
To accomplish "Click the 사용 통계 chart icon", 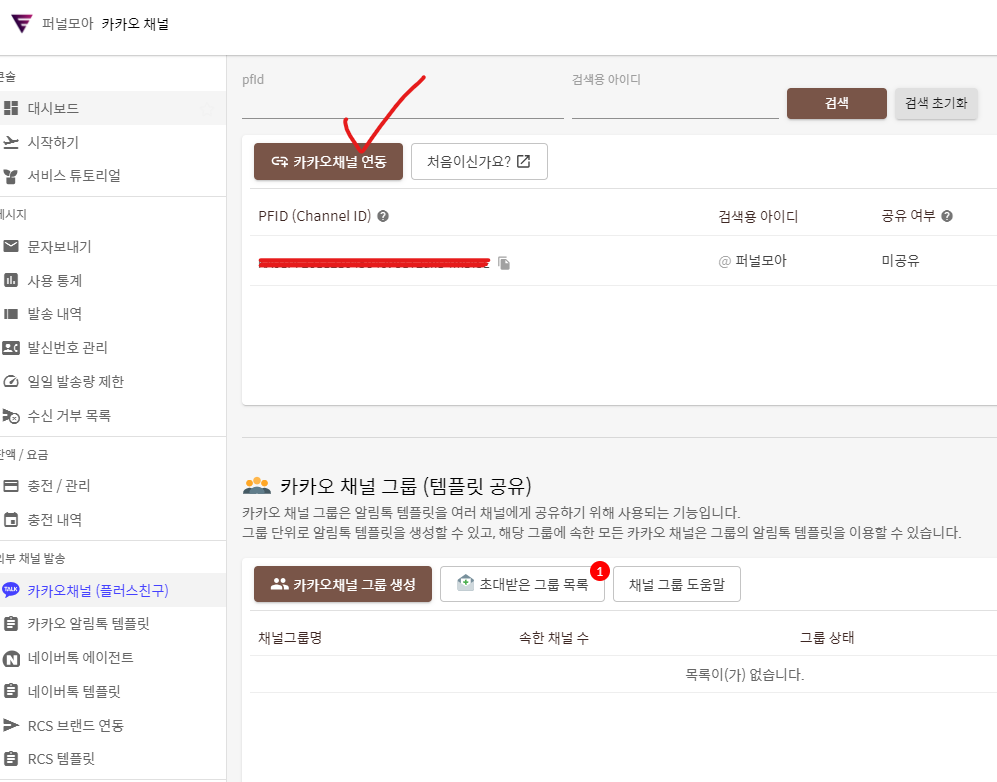I will click(x=11, y=280).
